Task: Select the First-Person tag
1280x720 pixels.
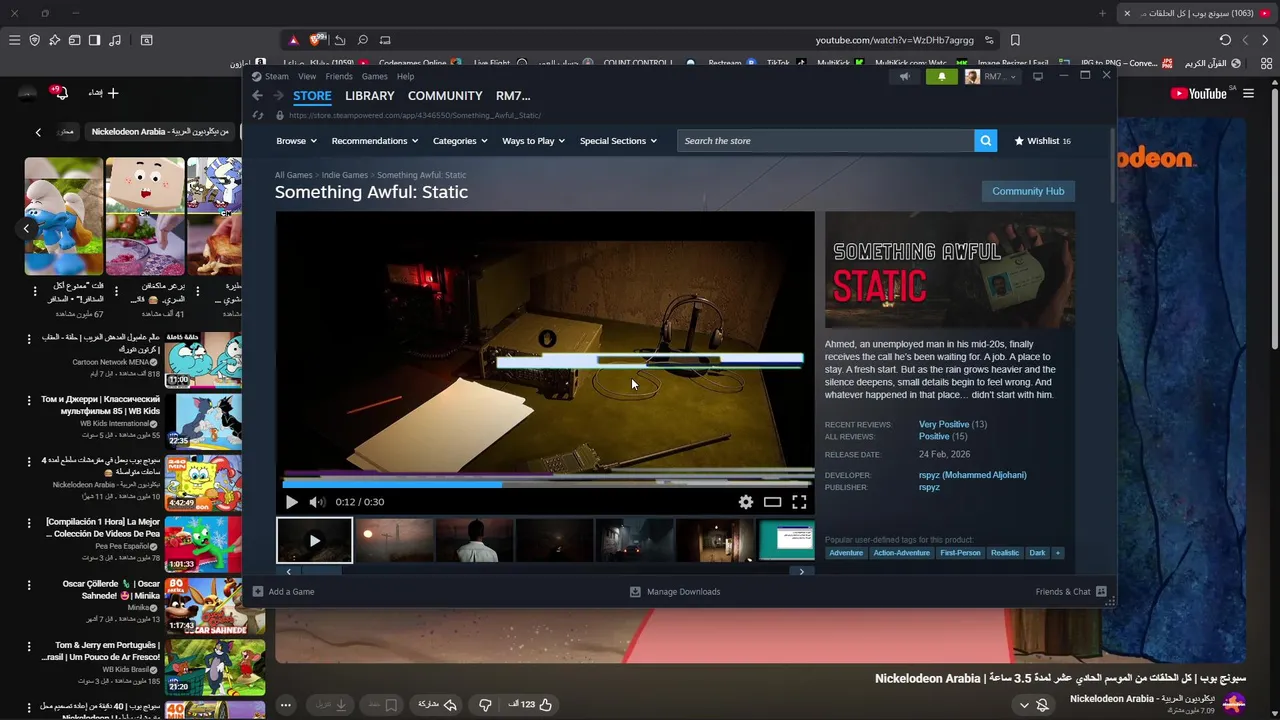Action: point(961,553)
